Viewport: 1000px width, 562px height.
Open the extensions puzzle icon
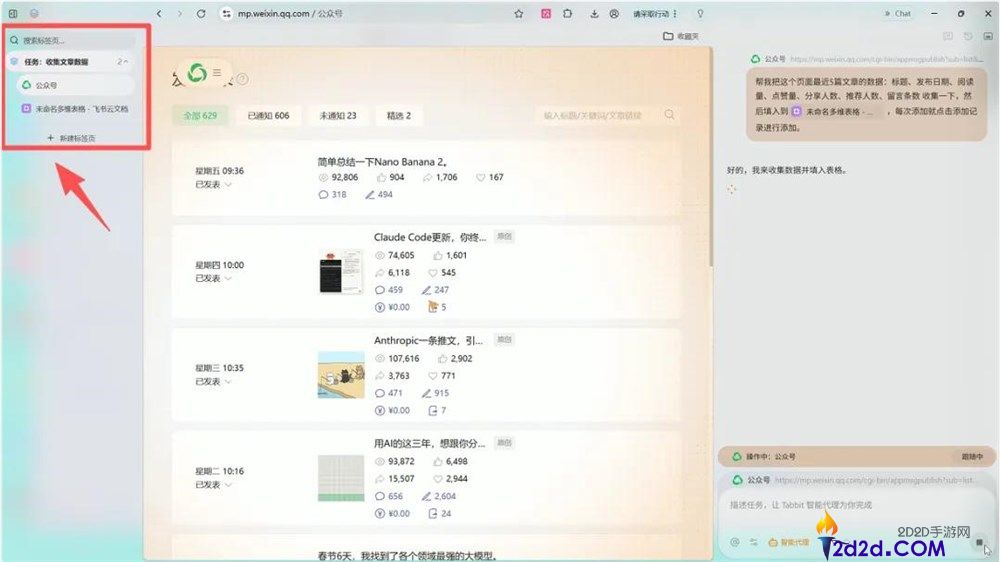click(x=568, y=13)
